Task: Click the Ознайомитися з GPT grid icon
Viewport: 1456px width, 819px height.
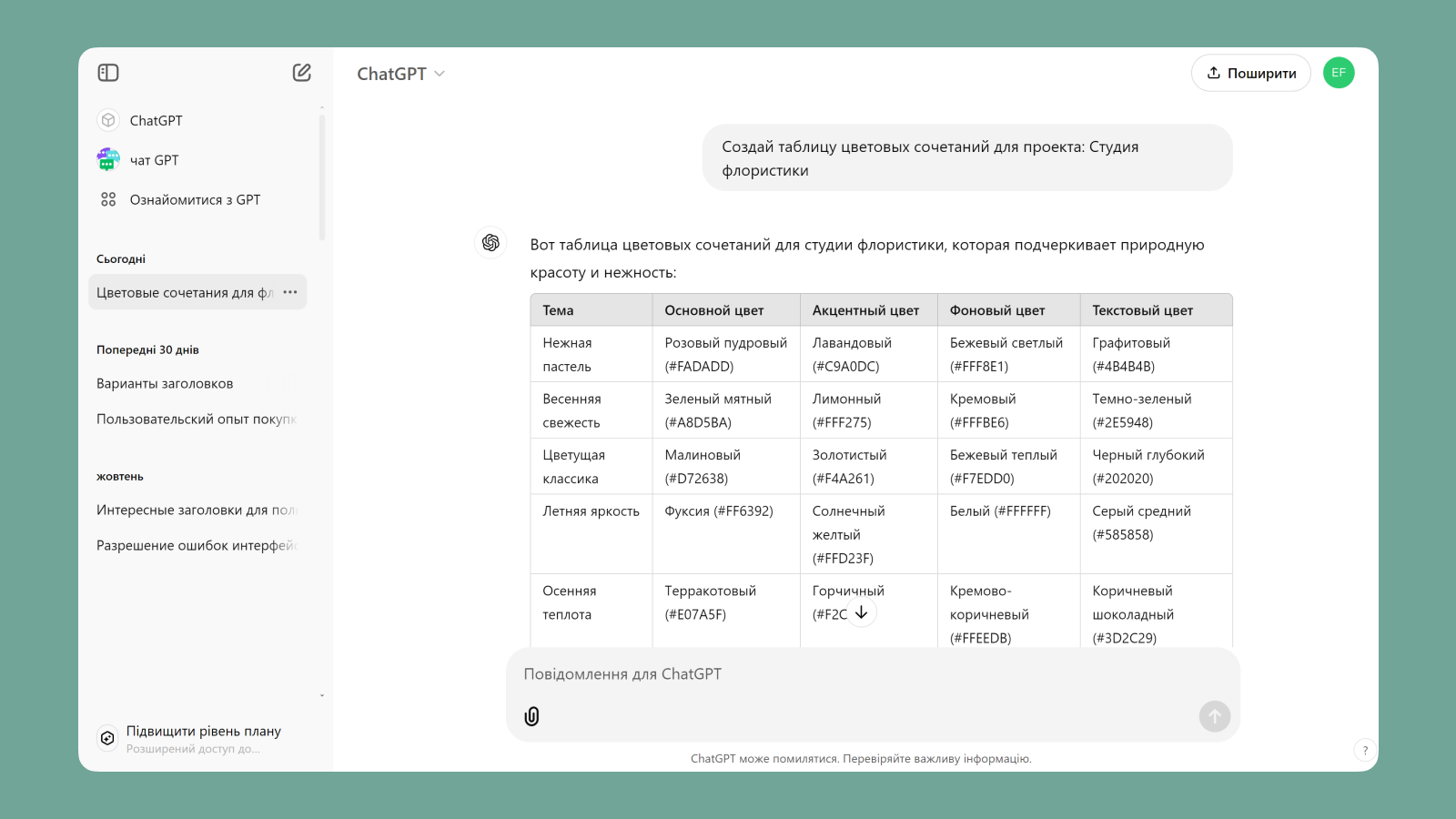Action: (x=108, y=199)
